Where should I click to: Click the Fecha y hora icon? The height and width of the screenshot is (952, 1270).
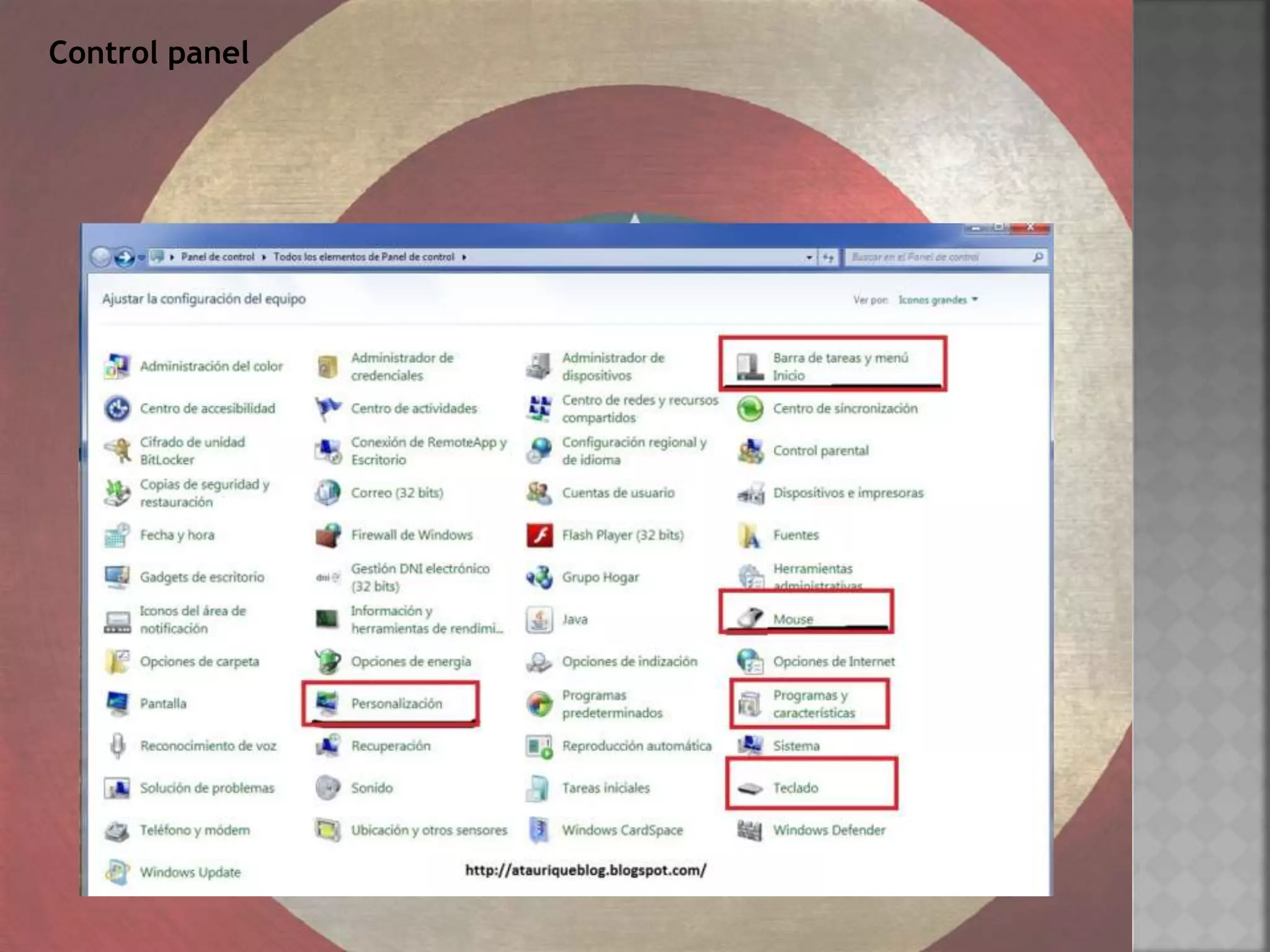[x=117, y=535]
